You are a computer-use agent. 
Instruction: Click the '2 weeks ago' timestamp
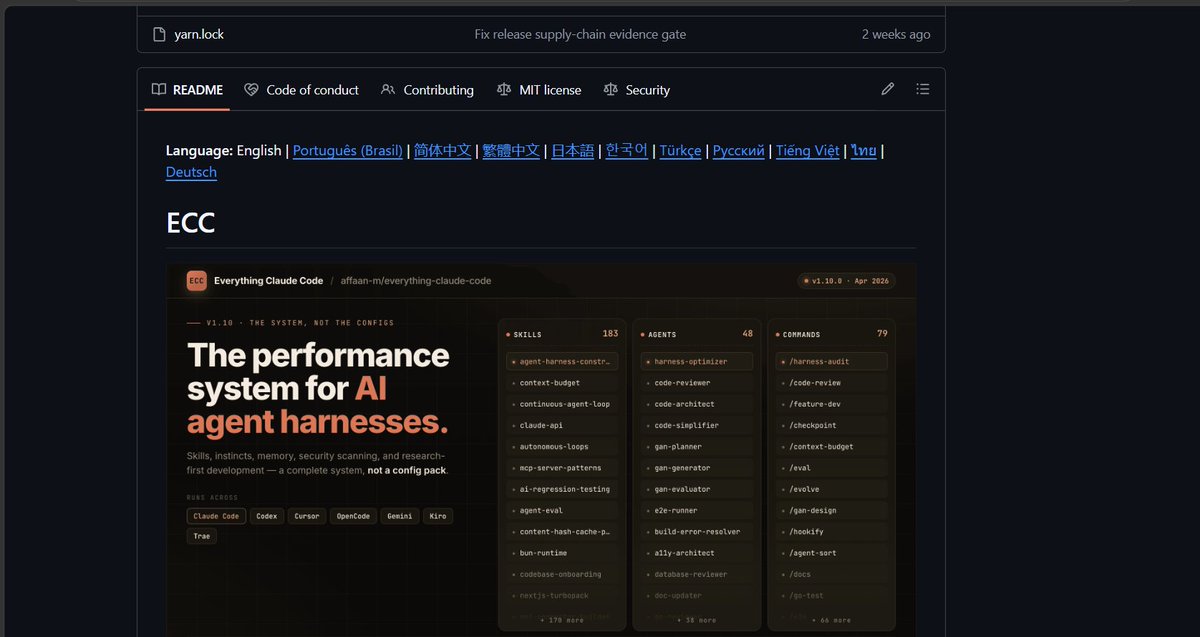[x=896, y=34]
